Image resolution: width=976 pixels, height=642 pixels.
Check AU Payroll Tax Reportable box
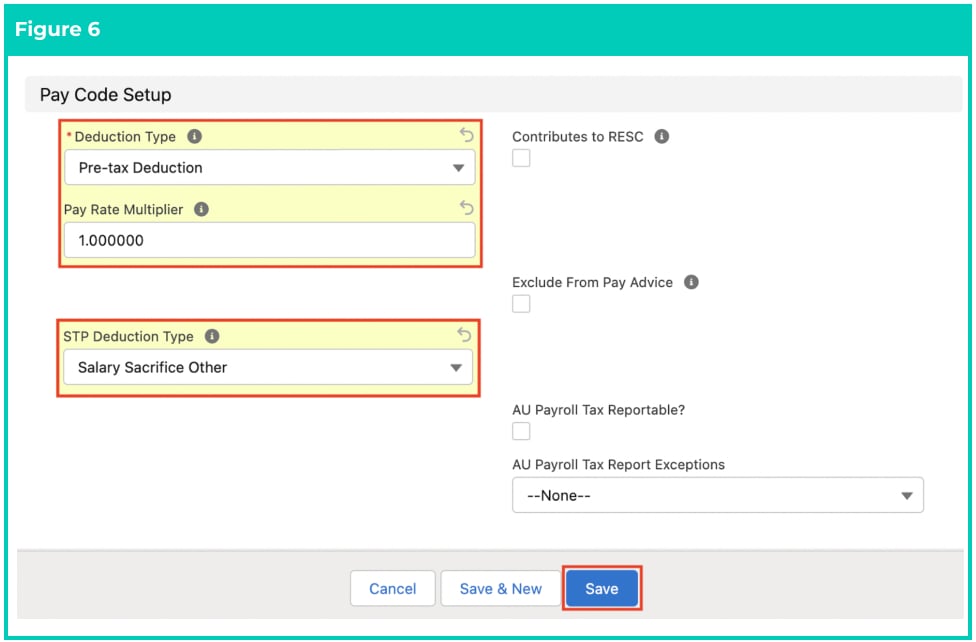click(x=521, y=431)
